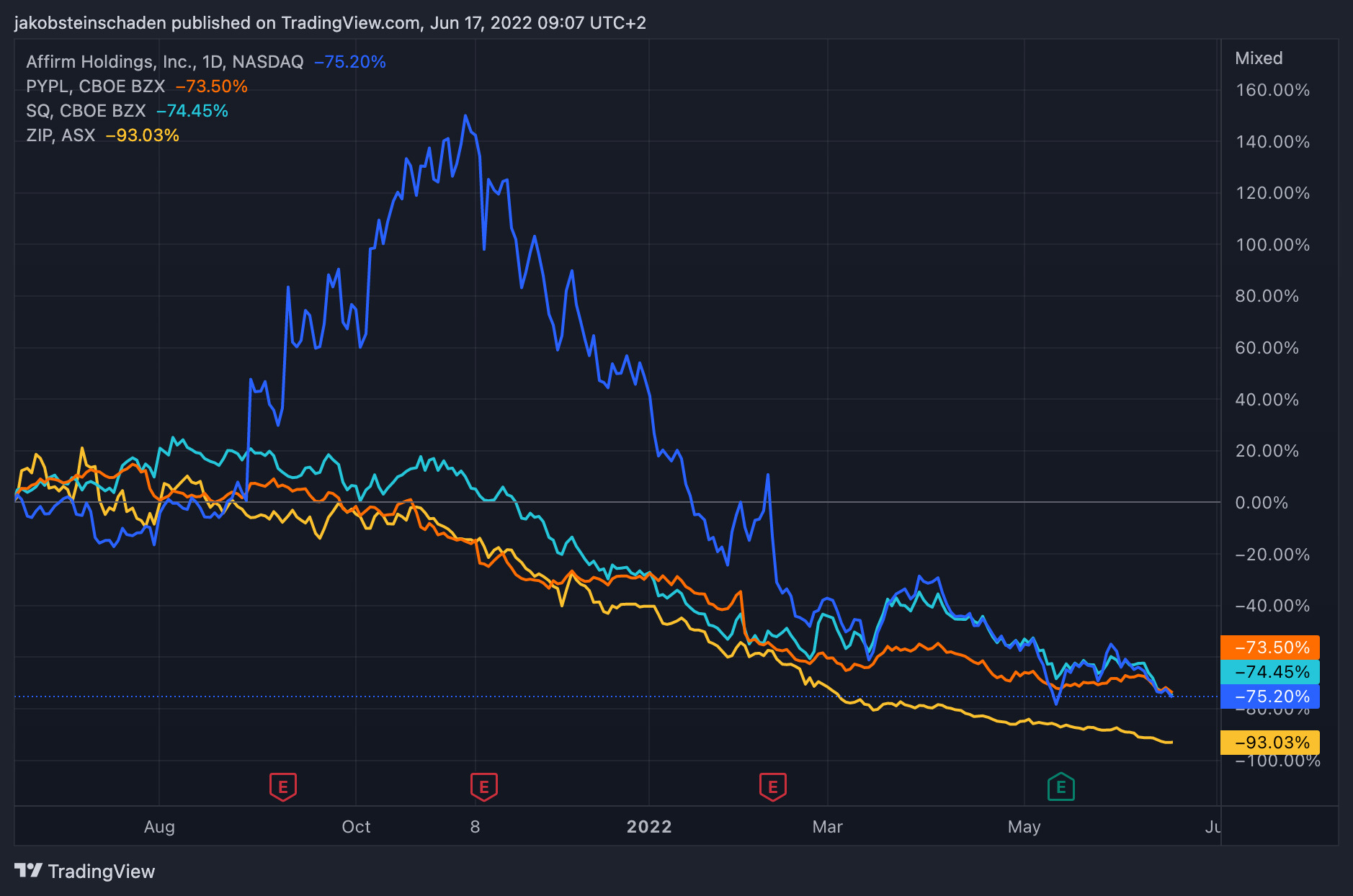Click the 'Mixed' scale label
1353x896 pixels.
pyautogui.click(x=1259, y=58)
